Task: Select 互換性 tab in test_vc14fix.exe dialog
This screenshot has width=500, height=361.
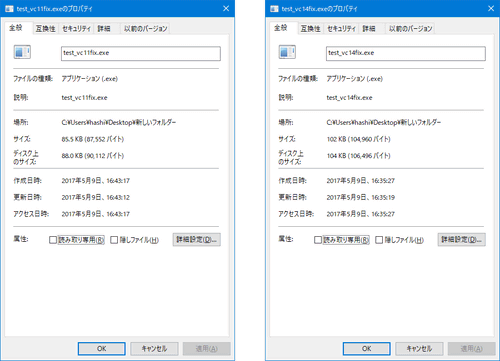Action: tap(311, 29)
